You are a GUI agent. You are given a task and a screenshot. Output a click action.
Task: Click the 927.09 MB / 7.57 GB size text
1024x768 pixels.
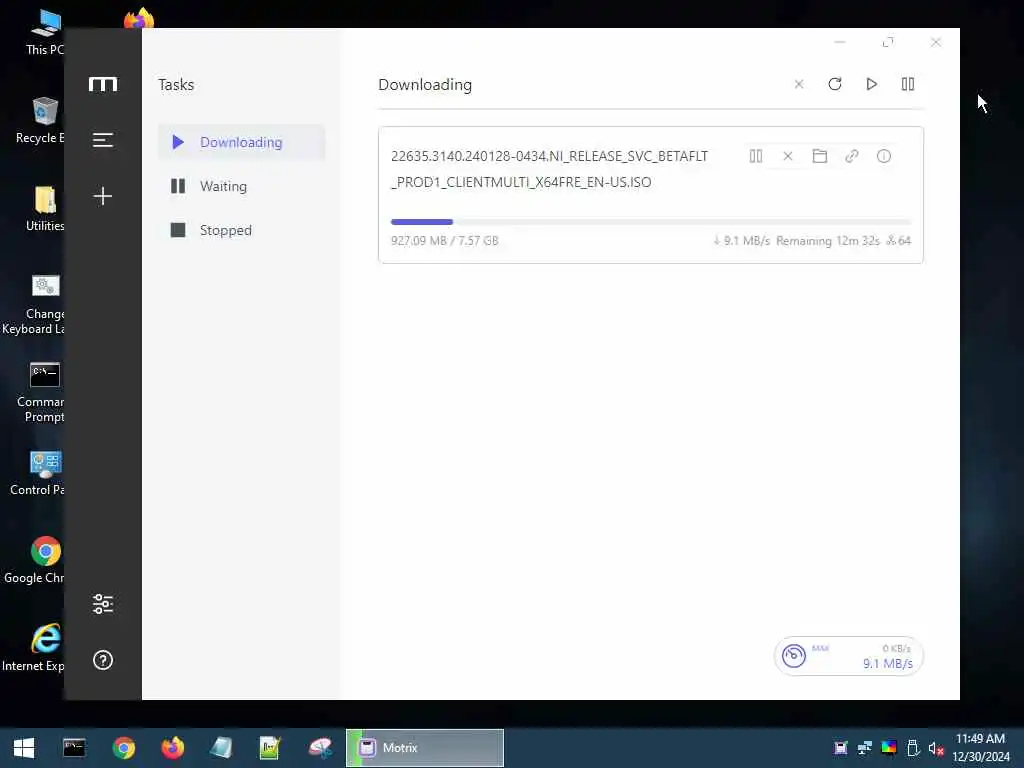click(x=445, y=241)
